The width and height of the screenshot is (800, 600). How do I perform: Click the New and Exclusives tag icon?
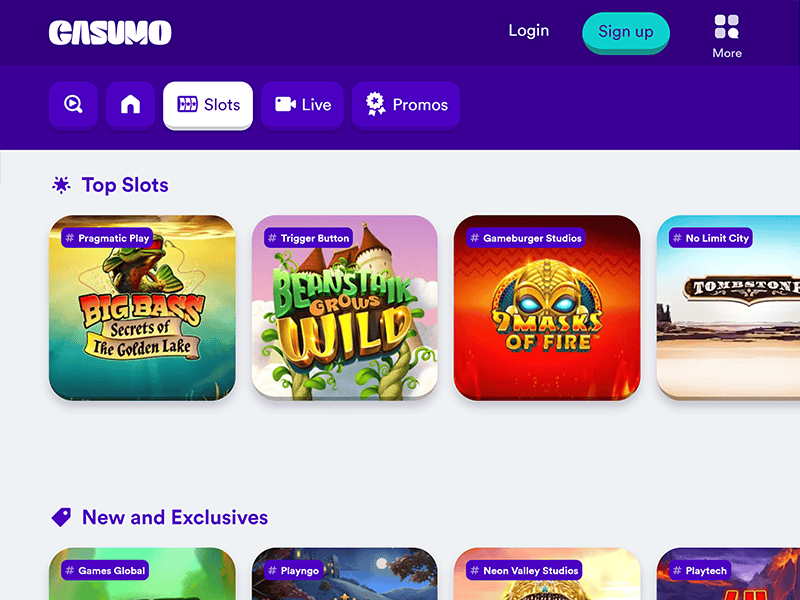[62, 517]
